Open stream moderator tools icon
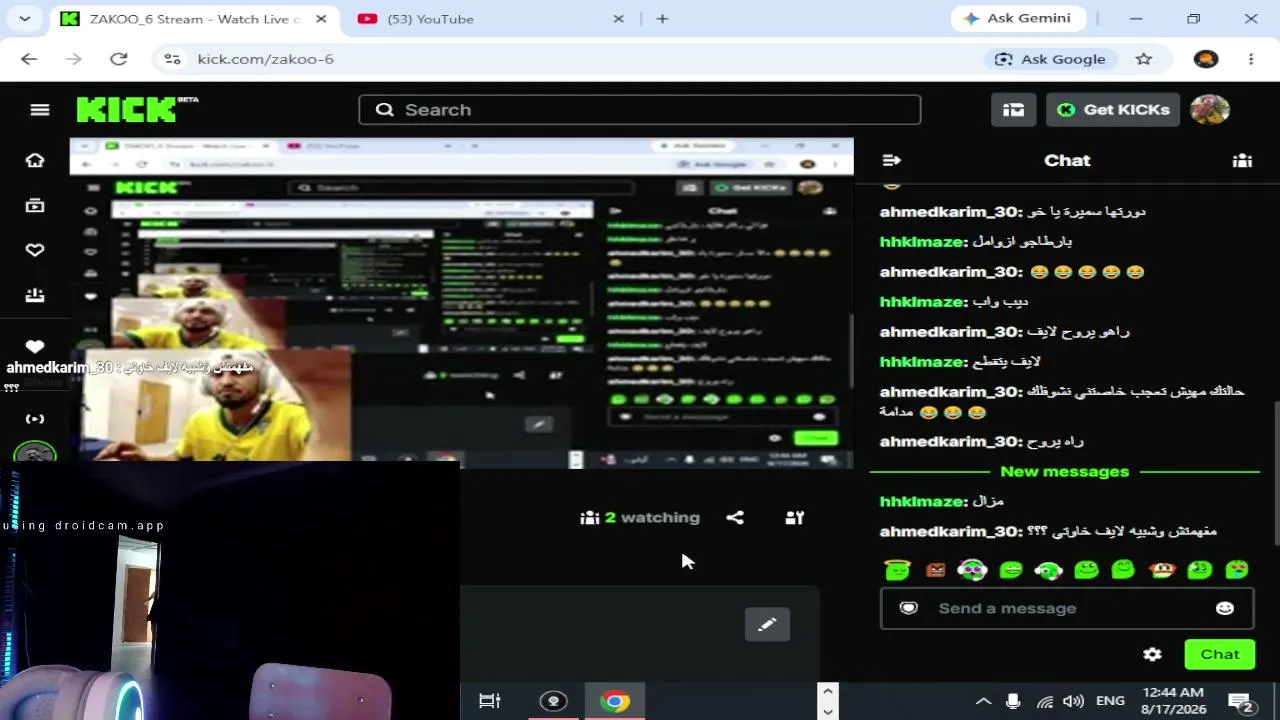Viewport: 1280px width, 720px height. 795,518
